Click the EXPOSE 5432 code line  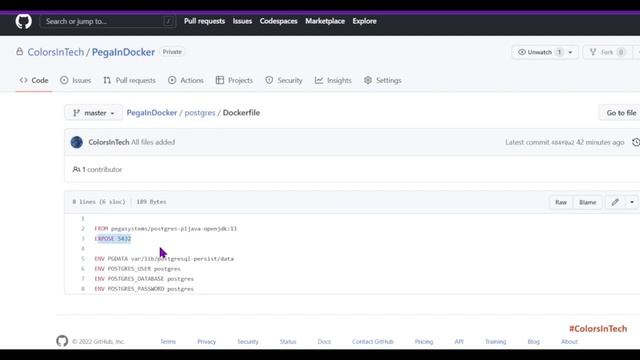[x=113, y=239]
